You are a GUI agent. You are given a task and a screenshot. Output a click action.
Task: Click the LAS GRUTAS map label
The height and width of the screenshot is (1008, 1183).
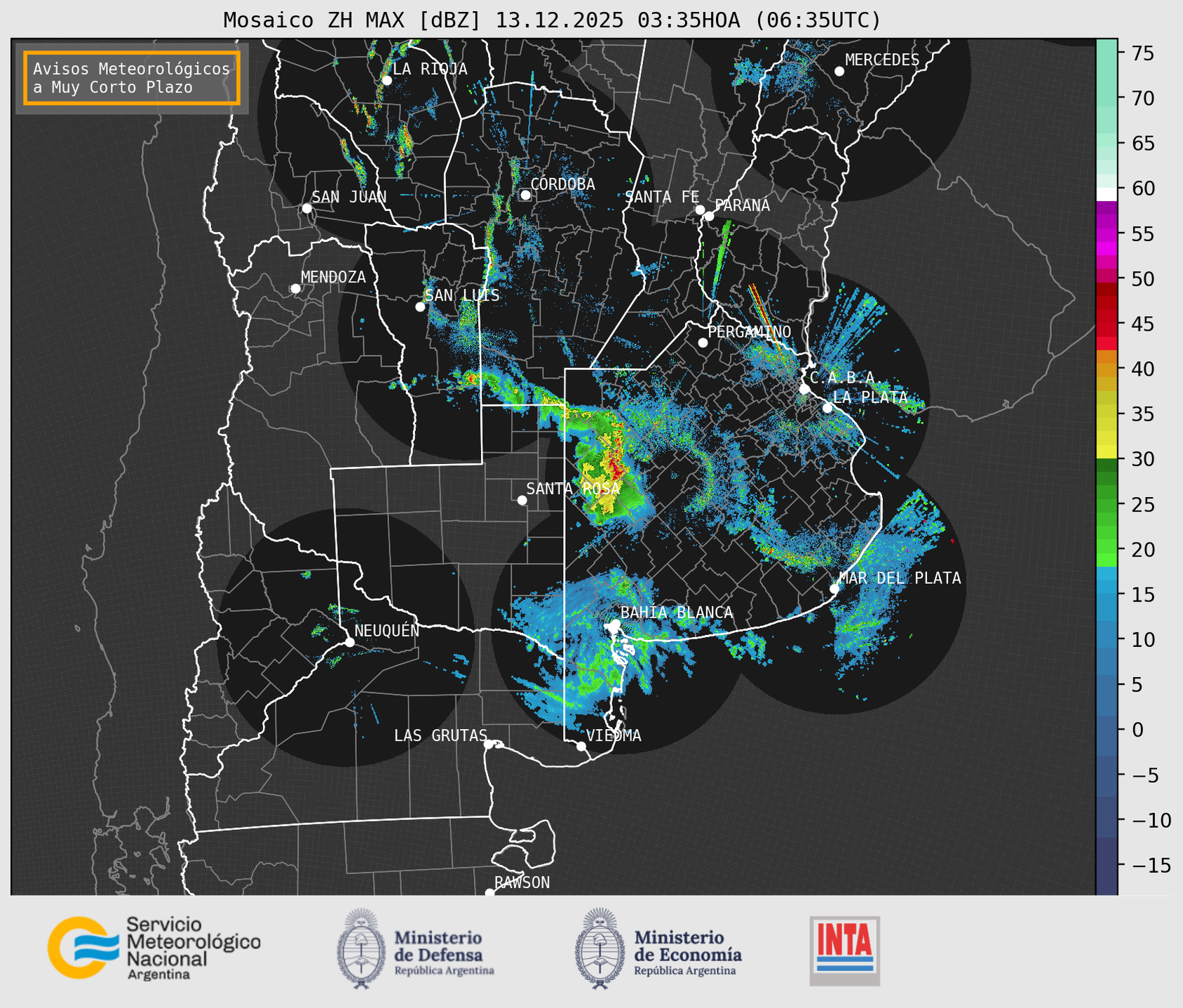pyautogui.click(x=440, y=735)
